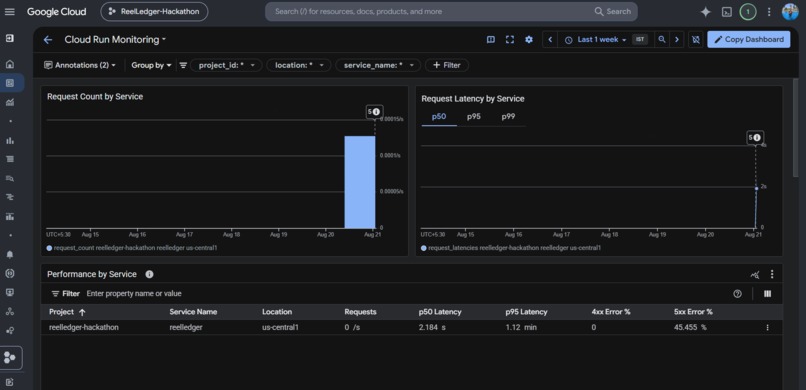Open Annotations (2) dropdown
Screen dimensions: 806x390
tap(80, 65)
